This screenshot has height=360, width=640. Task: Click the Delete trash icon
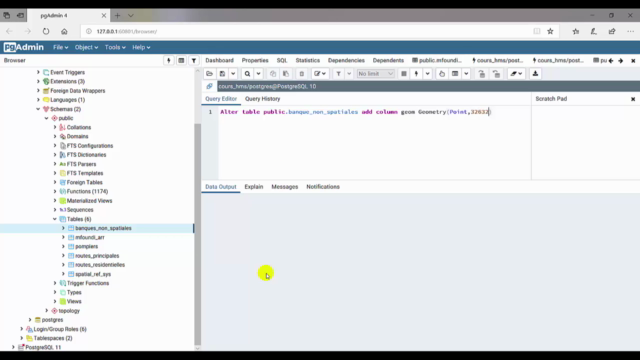(302, 74)
